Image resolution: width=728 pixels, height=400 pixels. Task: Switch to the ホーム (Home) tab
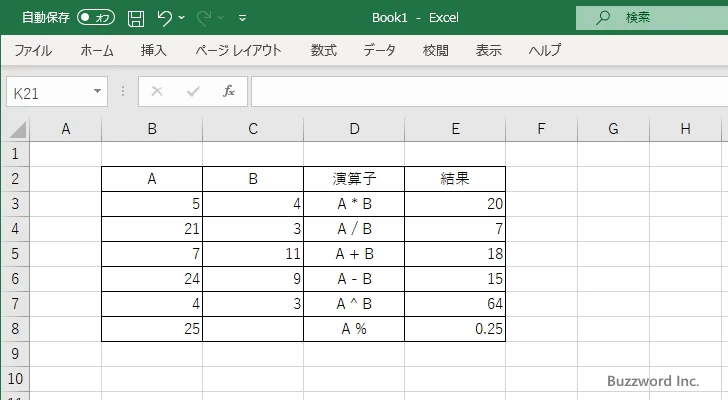(x=97, y=50)
